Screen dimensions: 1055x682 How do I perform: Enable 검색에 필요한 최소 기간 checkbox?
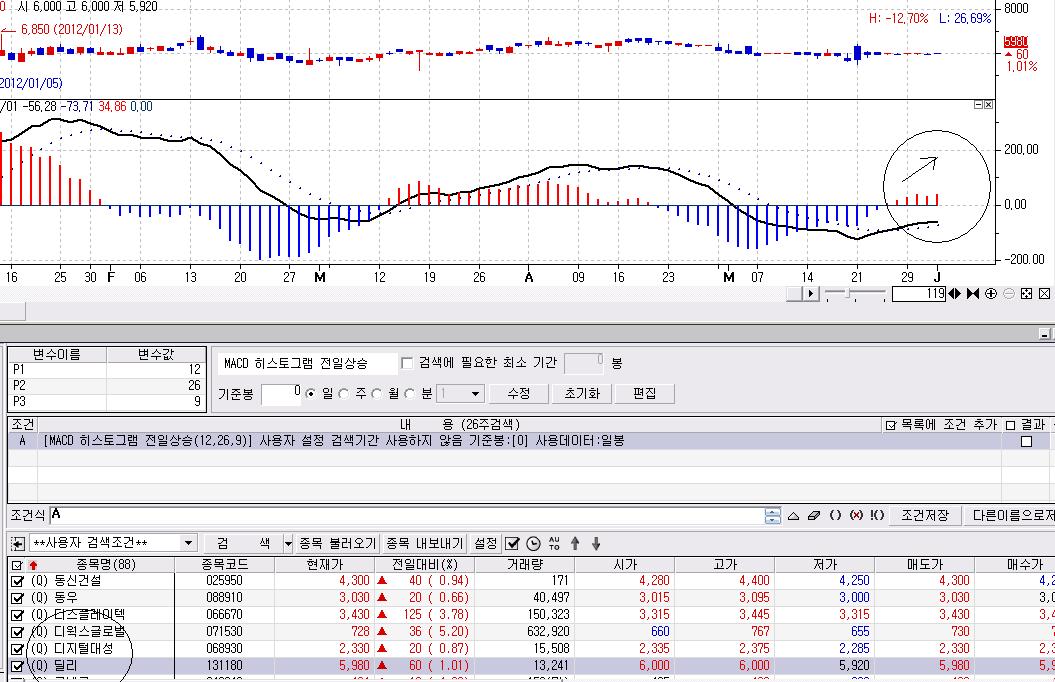(407, 363)
